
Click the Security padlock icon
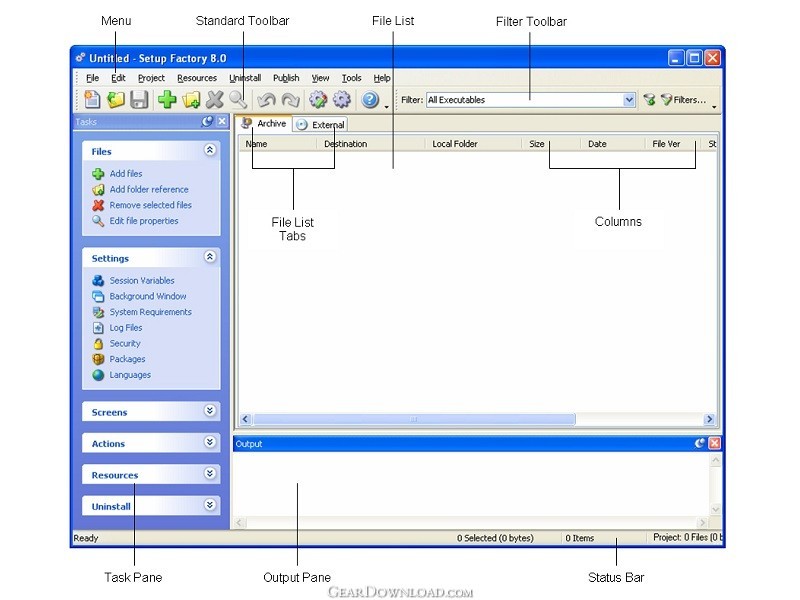click(x=98, y=344)
